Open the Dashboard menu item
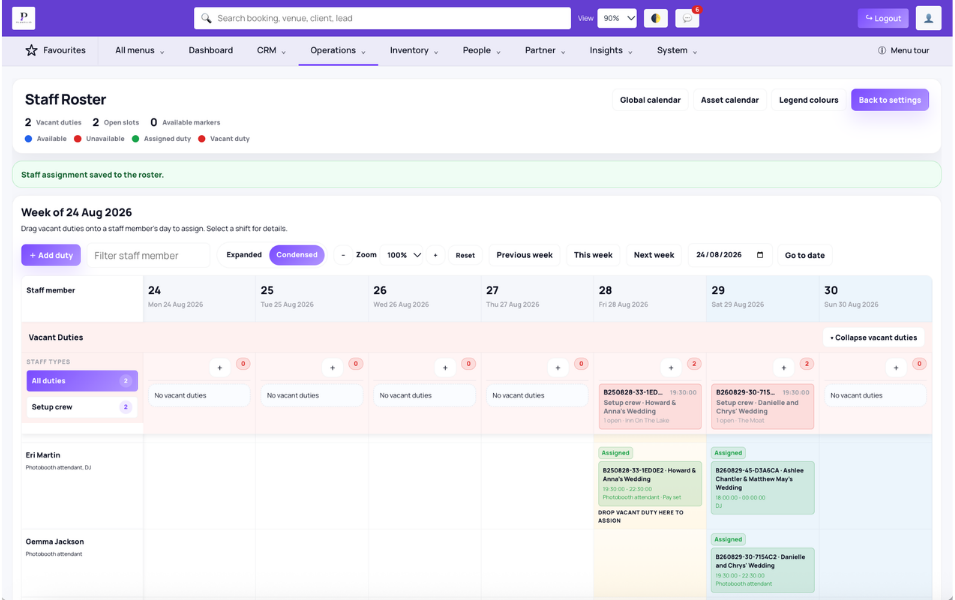The height and width of the screenshot is (600, 955). (211, 51)
